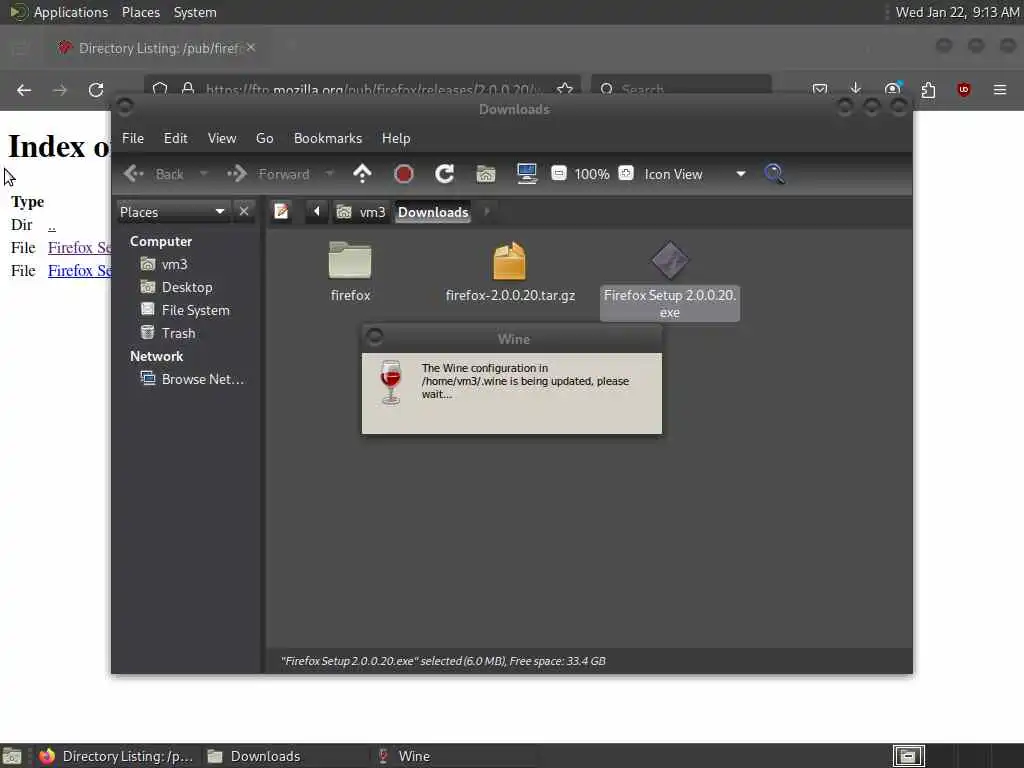Click the path bar left scroll arrow

coord(317,212)
